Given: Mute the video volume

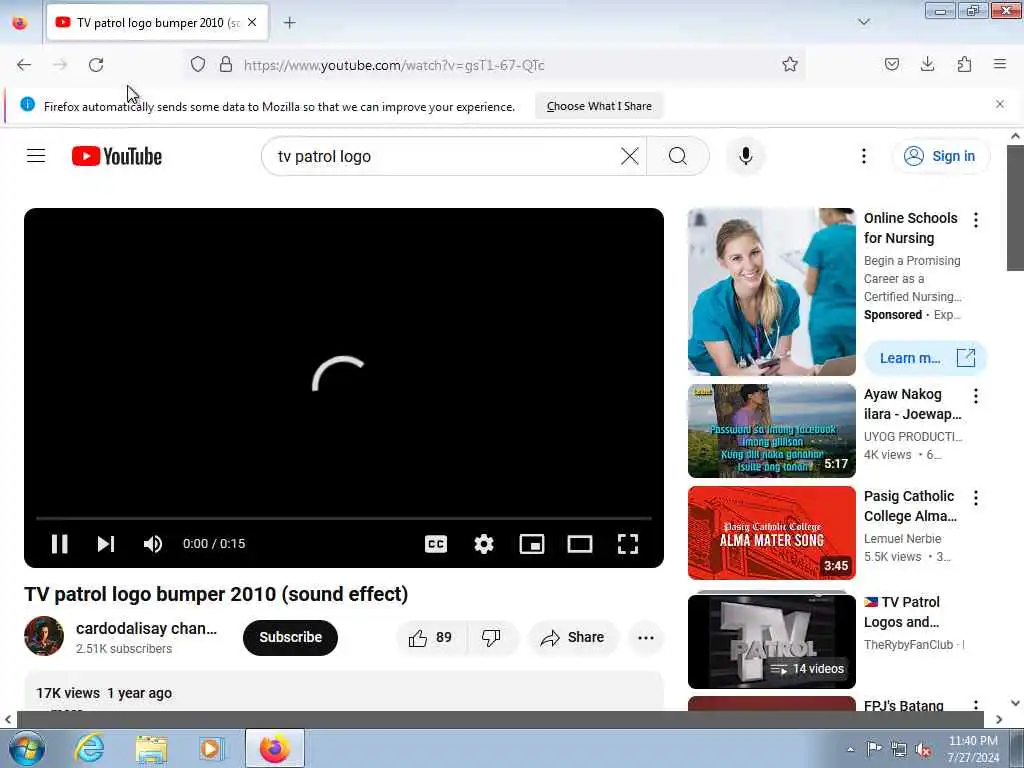Looking at the screenshot, I should [x=153, y=543].
